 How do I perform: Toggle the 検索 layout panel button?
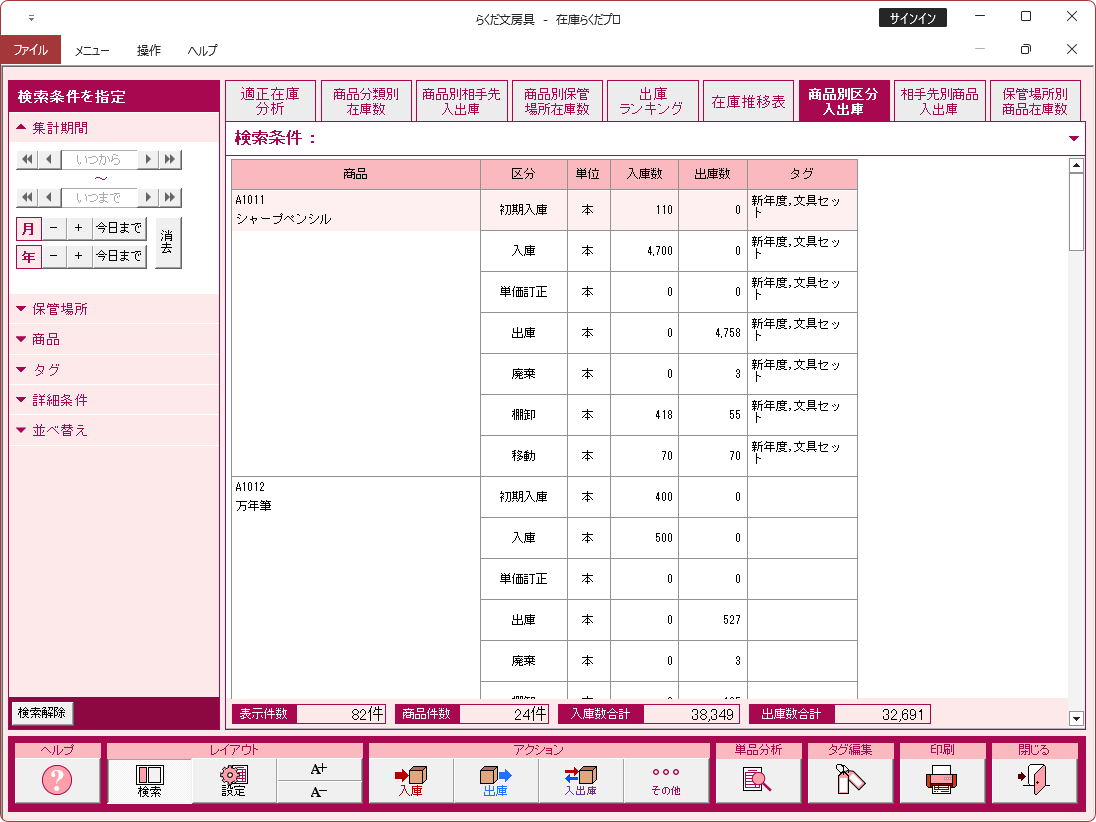coord(150,781)
